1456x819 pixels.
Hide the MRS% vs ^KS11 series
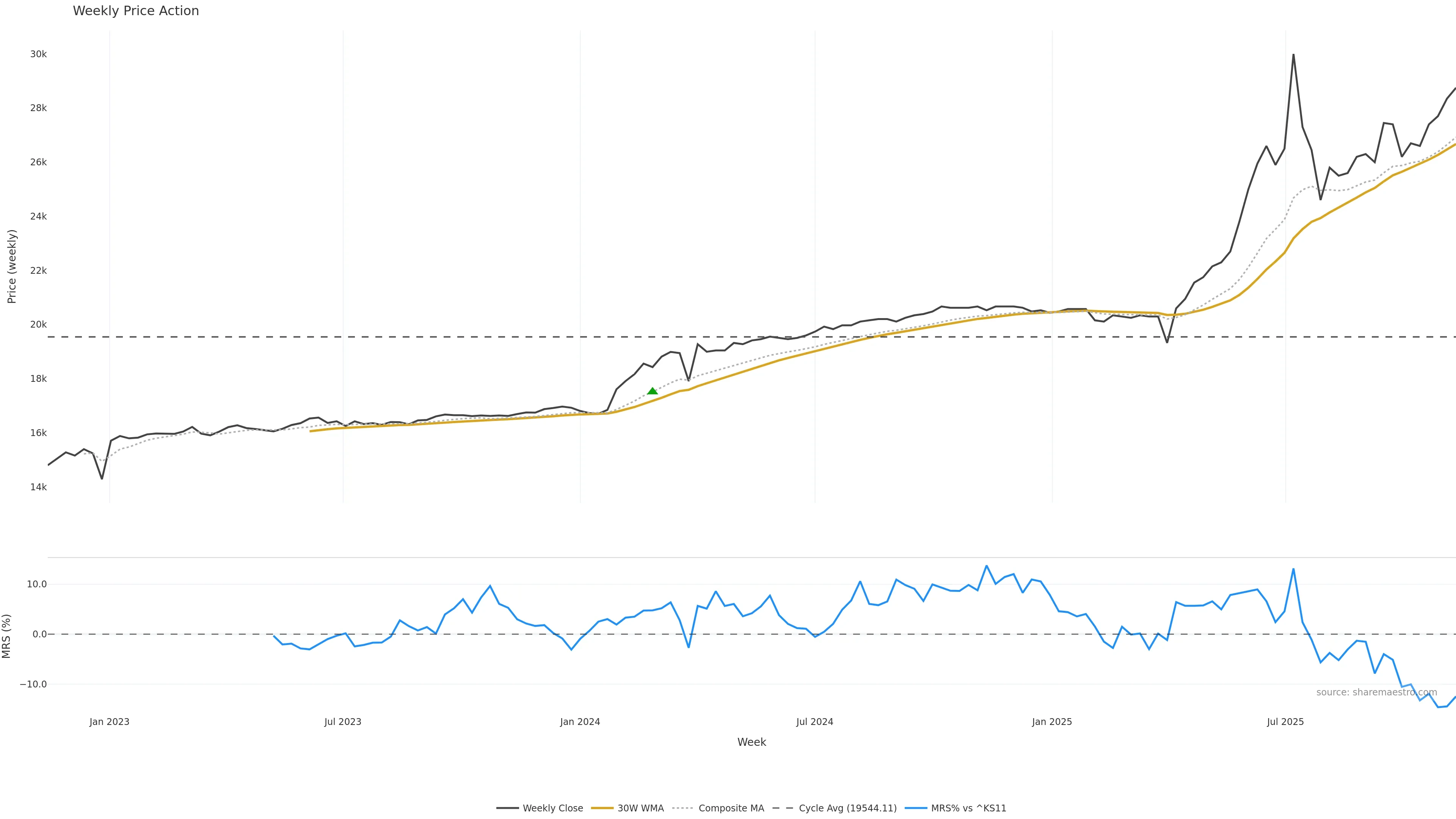click(968, 808)
